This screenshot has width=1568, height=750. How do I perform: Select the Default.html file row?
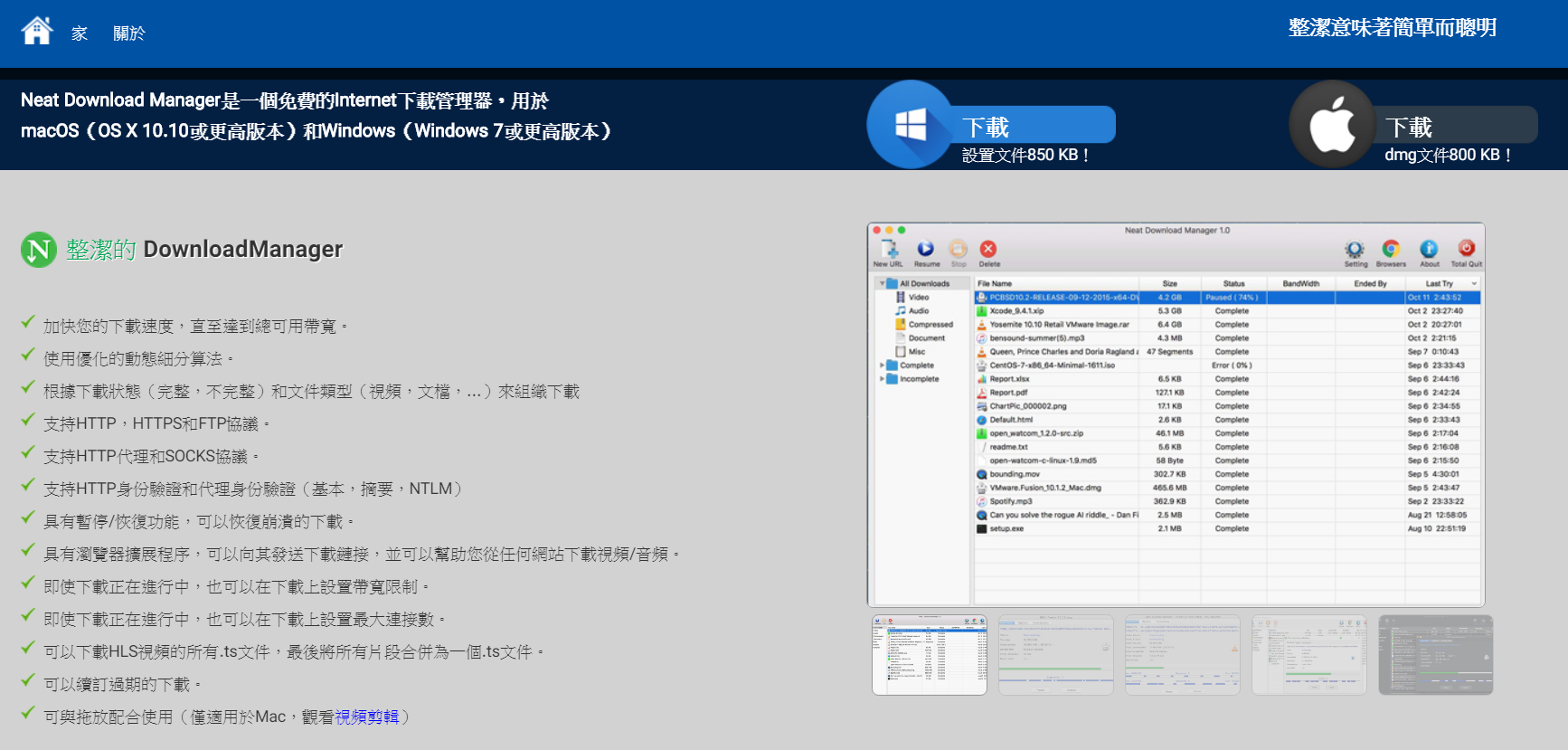tap(1228, 420)
